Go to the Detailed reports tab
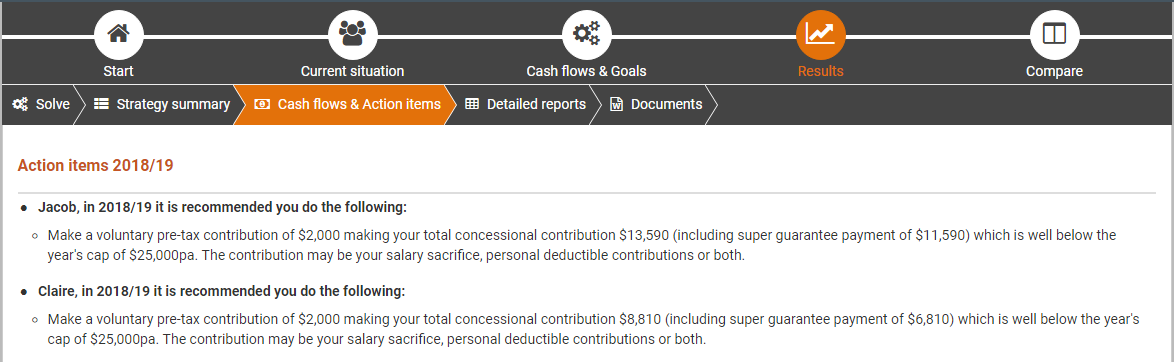Image resolution: width=1174 pixels, height=362 pixels. coord(526,104)
